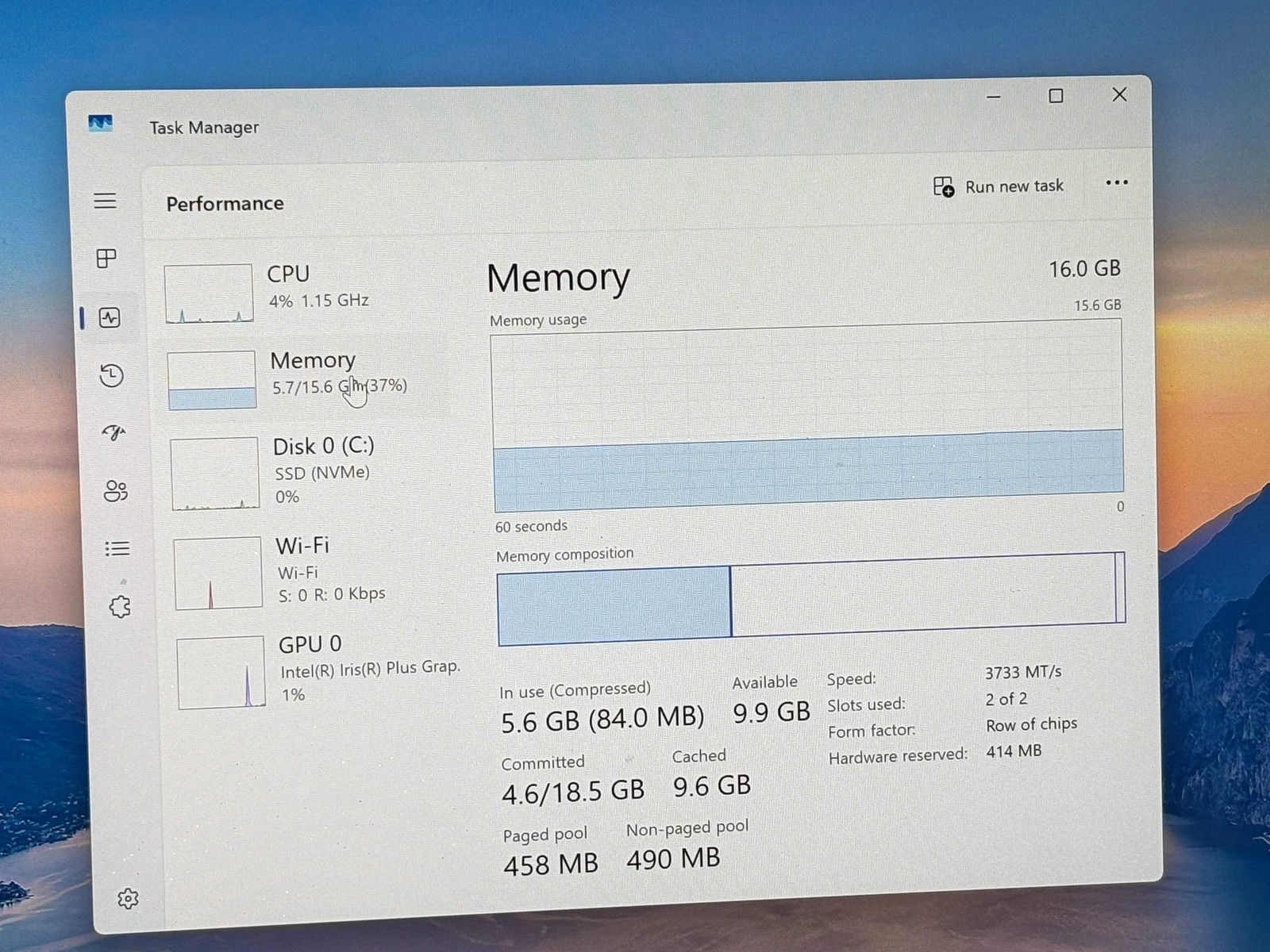The height and width of the screenshot is (952, 1270).
Task: Go to the Processes page icon
Action: pyautogui.click(x=106, y=259)
